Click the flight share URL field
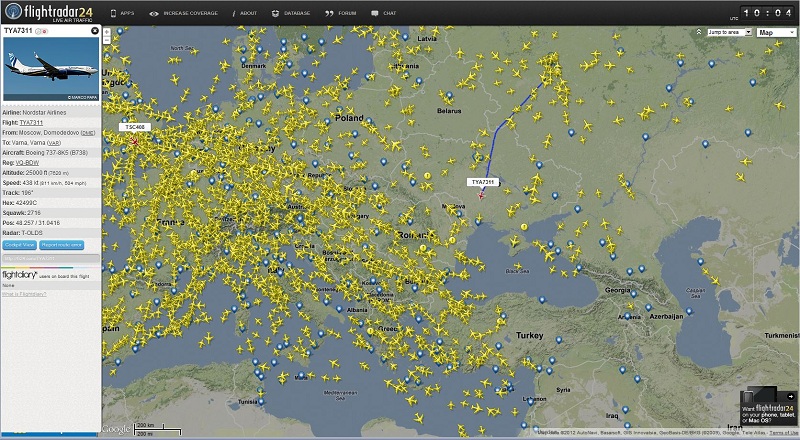800x440 pixels. tap(50, 258)
